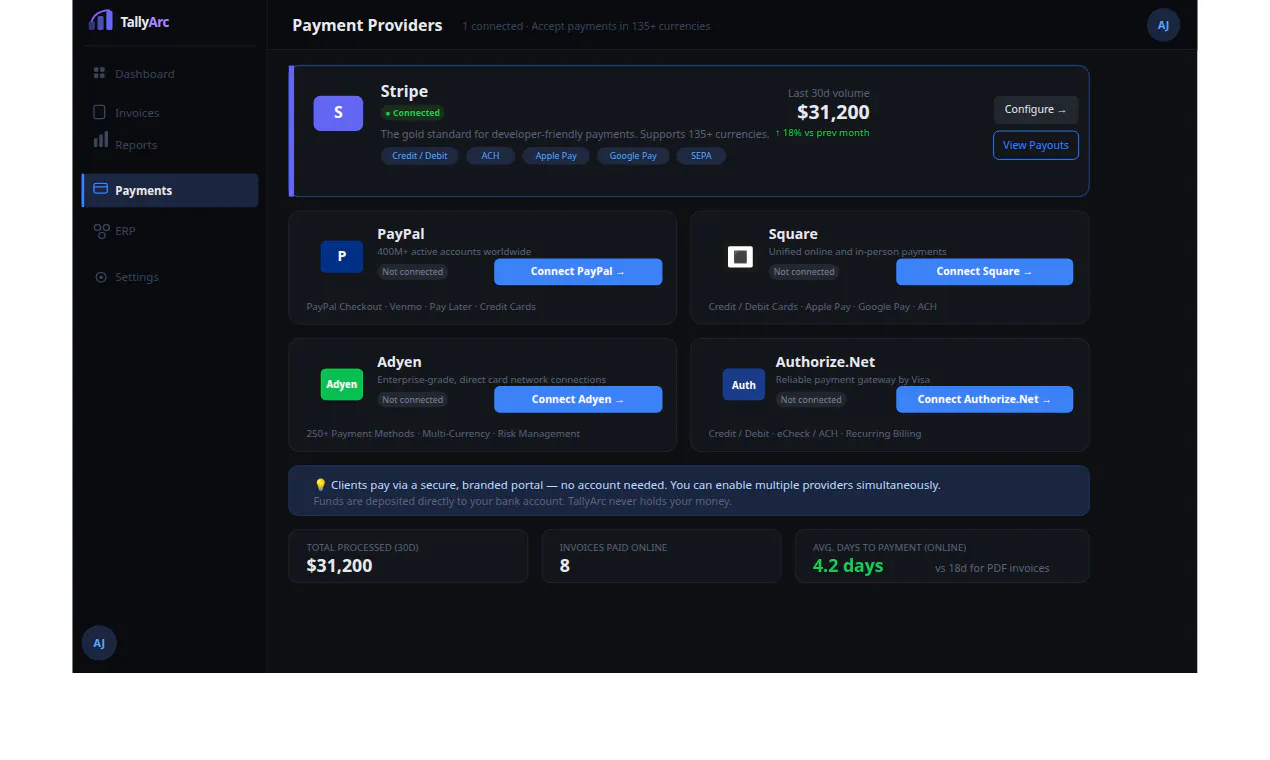The height and width of the screenshot is (760, 1270).
Task: Click Payment Providers page title
Action: 367,25
